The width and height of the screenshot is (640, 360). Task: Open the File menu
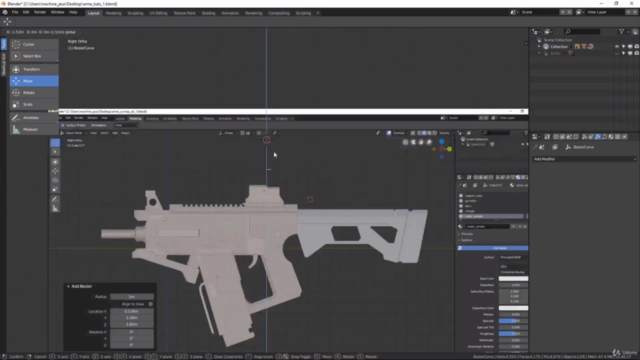click(15, 12)
